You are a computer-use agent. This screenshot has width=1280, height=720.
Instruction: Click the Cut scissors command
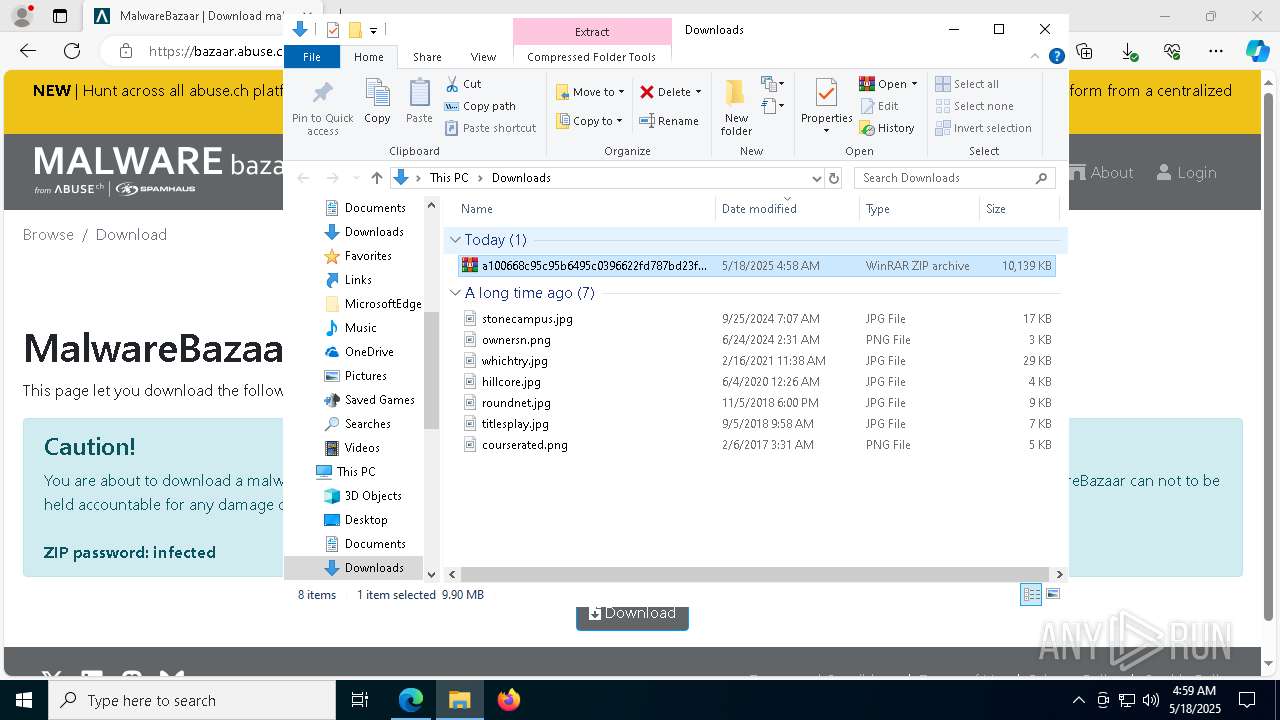click(463, 84)
